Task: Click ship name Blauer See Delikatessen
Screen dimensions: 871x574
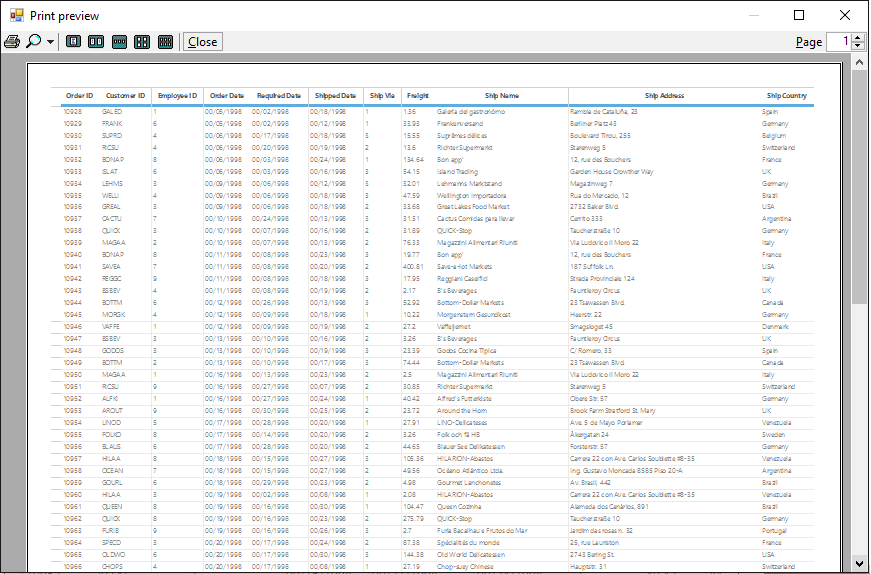Action: pos(471,447)
